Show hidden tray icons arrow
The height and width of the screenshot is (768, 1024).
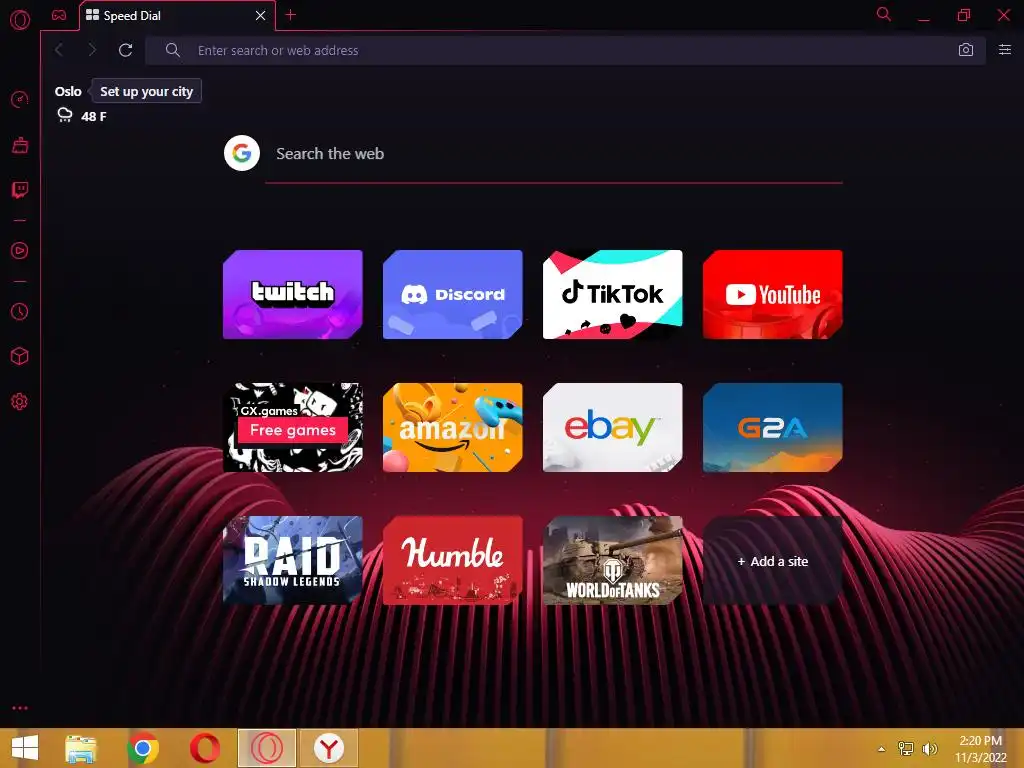pyautogui.click(x=882, y=749)
